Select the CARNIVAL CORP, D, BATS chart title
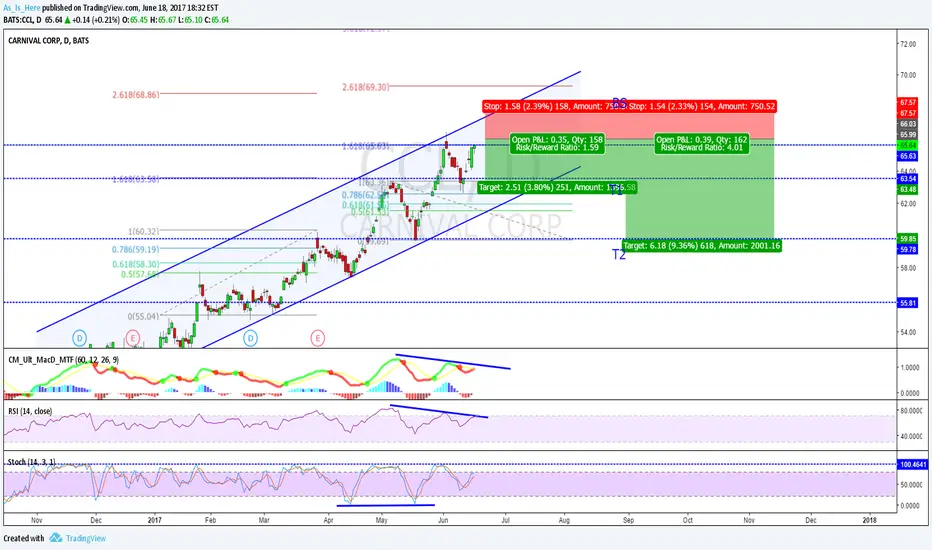Image resolution: width=932 pixels, height=550 pixels. pos(49,40)
